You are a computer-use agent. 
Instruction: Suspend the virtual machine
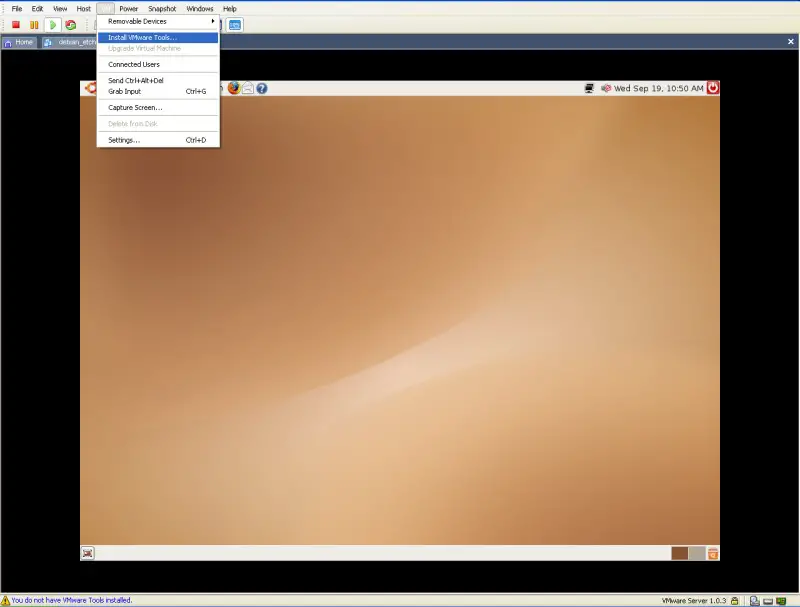pos(33,24)
